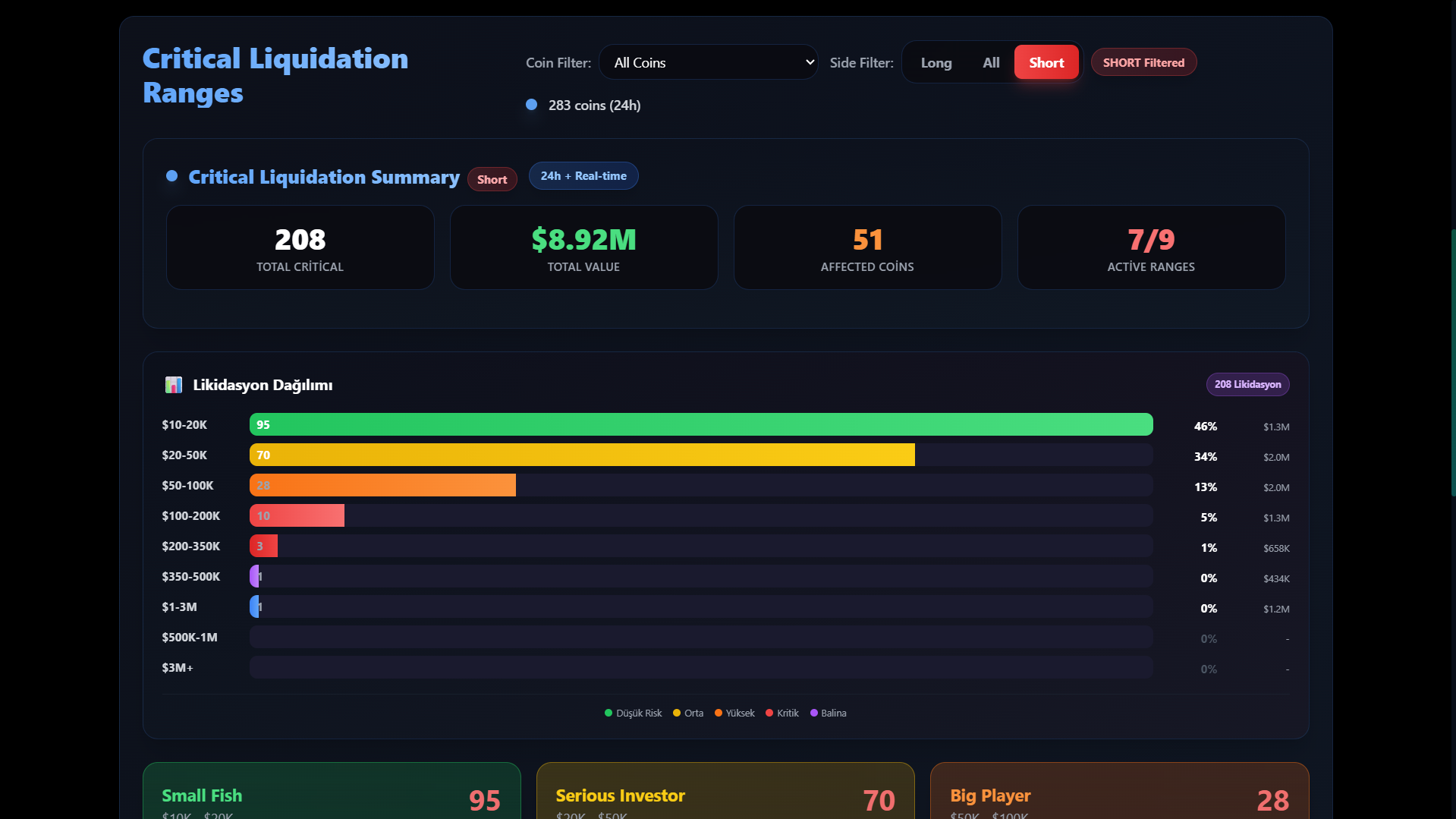This screenshot has height=819, width=1456.
Task: Switch side filter to Long
Action: [936, 63]
